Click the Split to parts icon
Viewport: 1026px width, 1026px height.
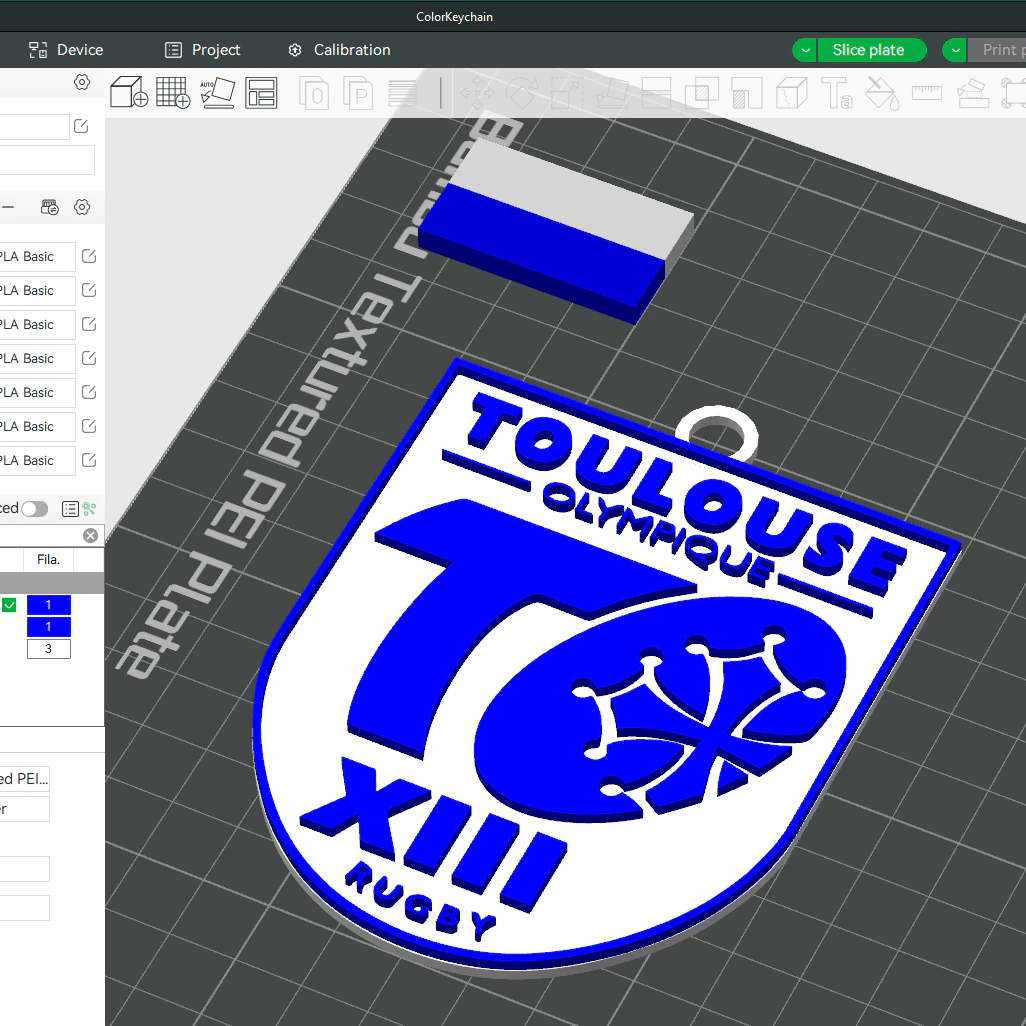click(358, 93)
